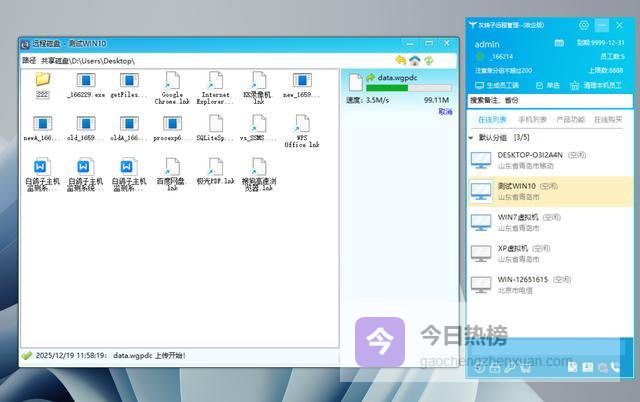The image size is (640, 402).
Task: Click the back arrow in remote disk toolbar
Action: (401, 60)
